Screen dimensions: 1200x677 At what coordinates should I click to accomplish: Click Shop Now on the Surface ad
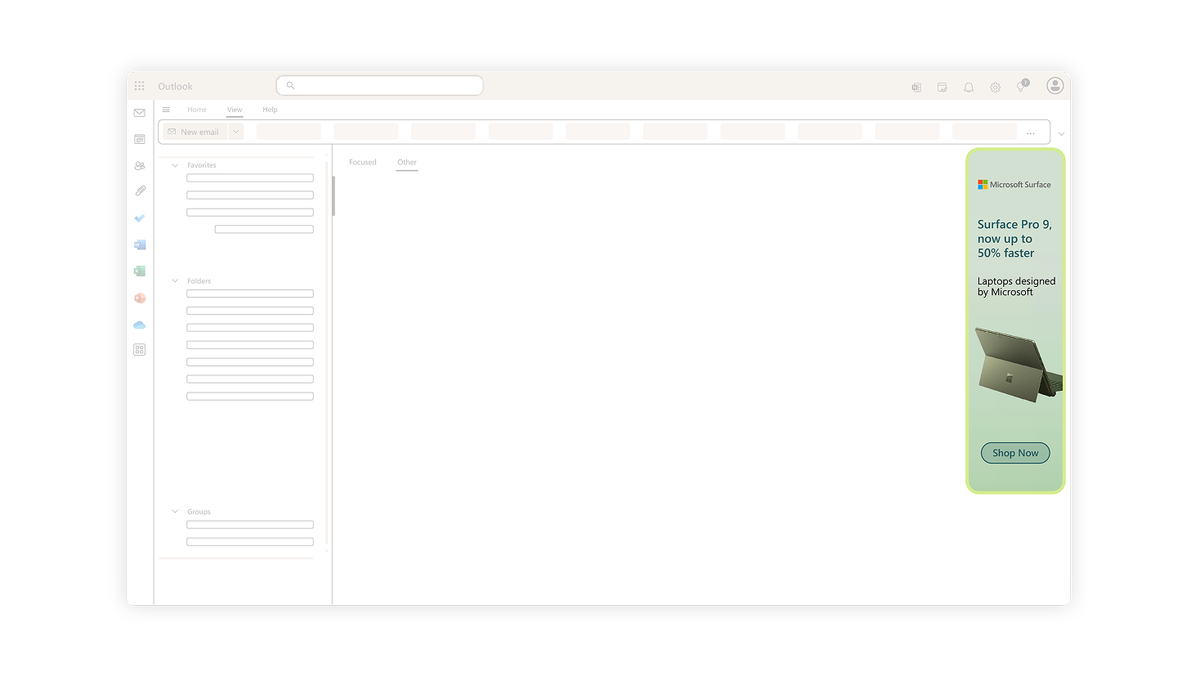click(x=1015, y=452)
